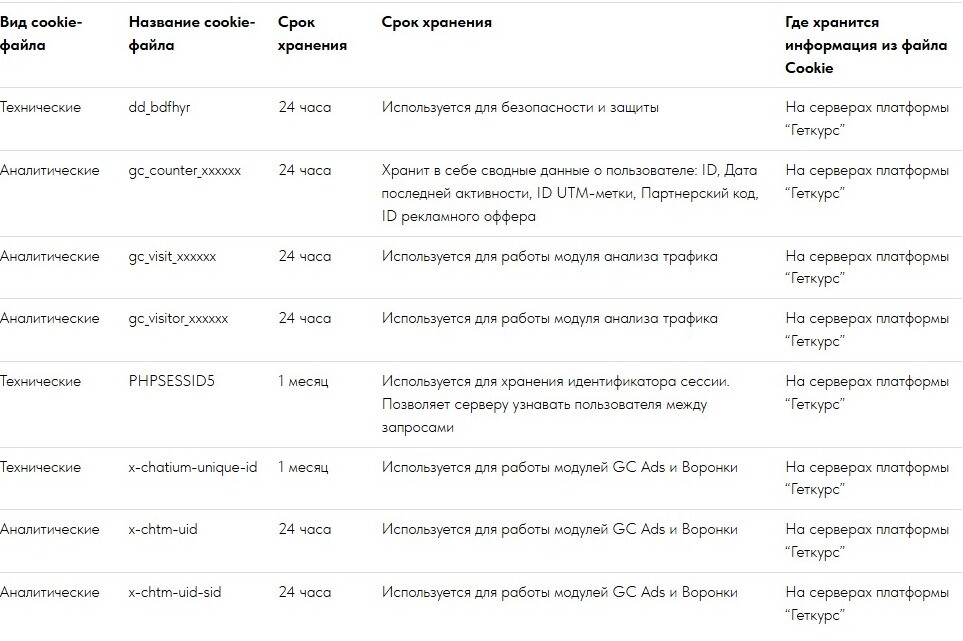
Task: Click the "Вид cookie-файла" column header
Action: (x=40, y=33)
